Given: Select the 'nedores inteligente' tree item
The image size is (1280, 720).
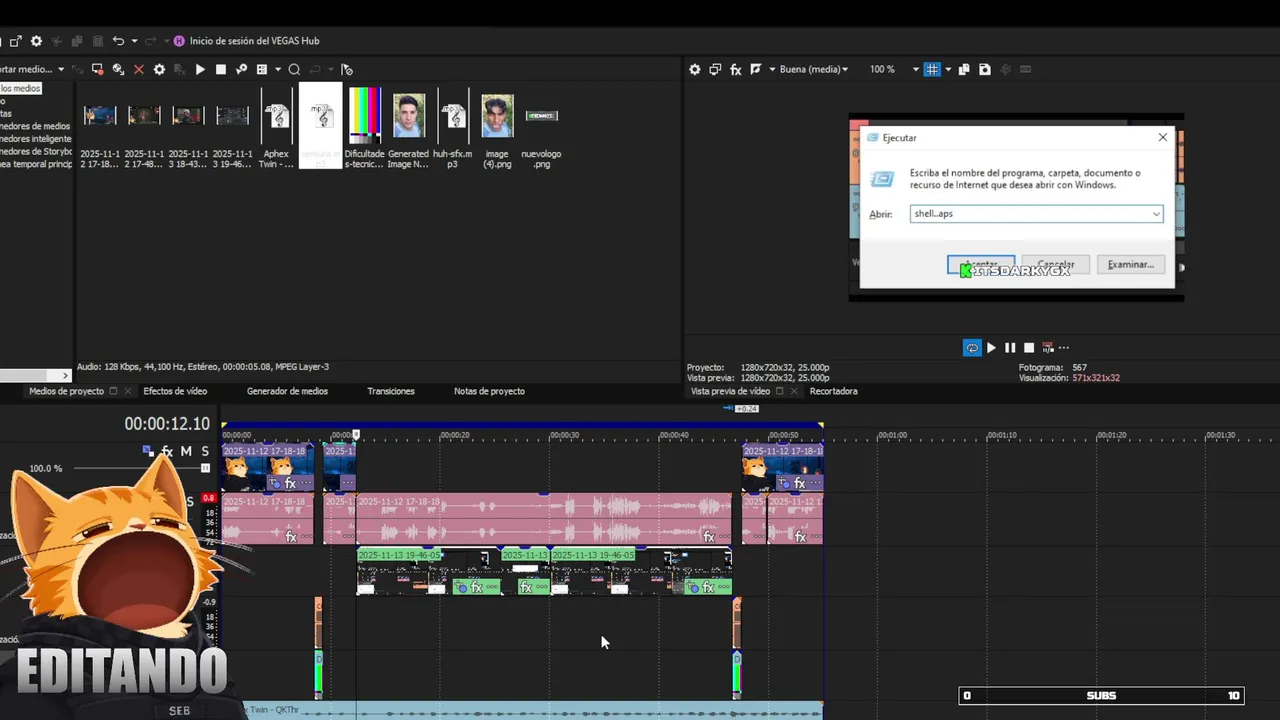Looking at the screenshot, I should [36, 139].
